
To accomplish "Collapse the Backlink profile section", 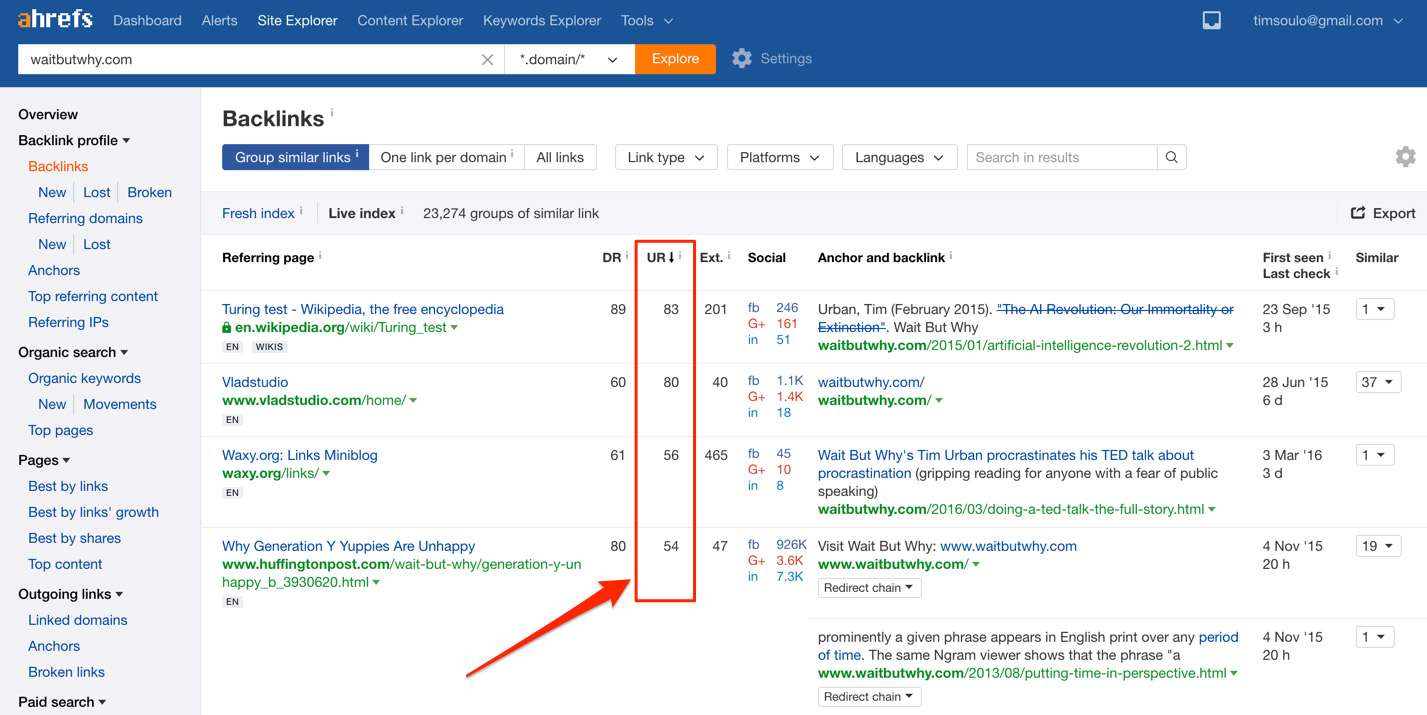I will coord(74,141).
